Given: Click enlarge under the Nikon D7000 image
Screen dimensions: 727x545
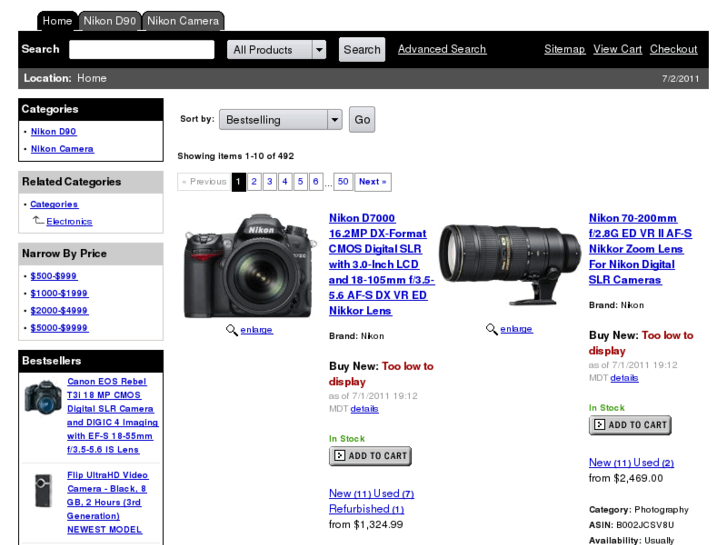Looking at the screenshot, I should click(x=256, y=330).
